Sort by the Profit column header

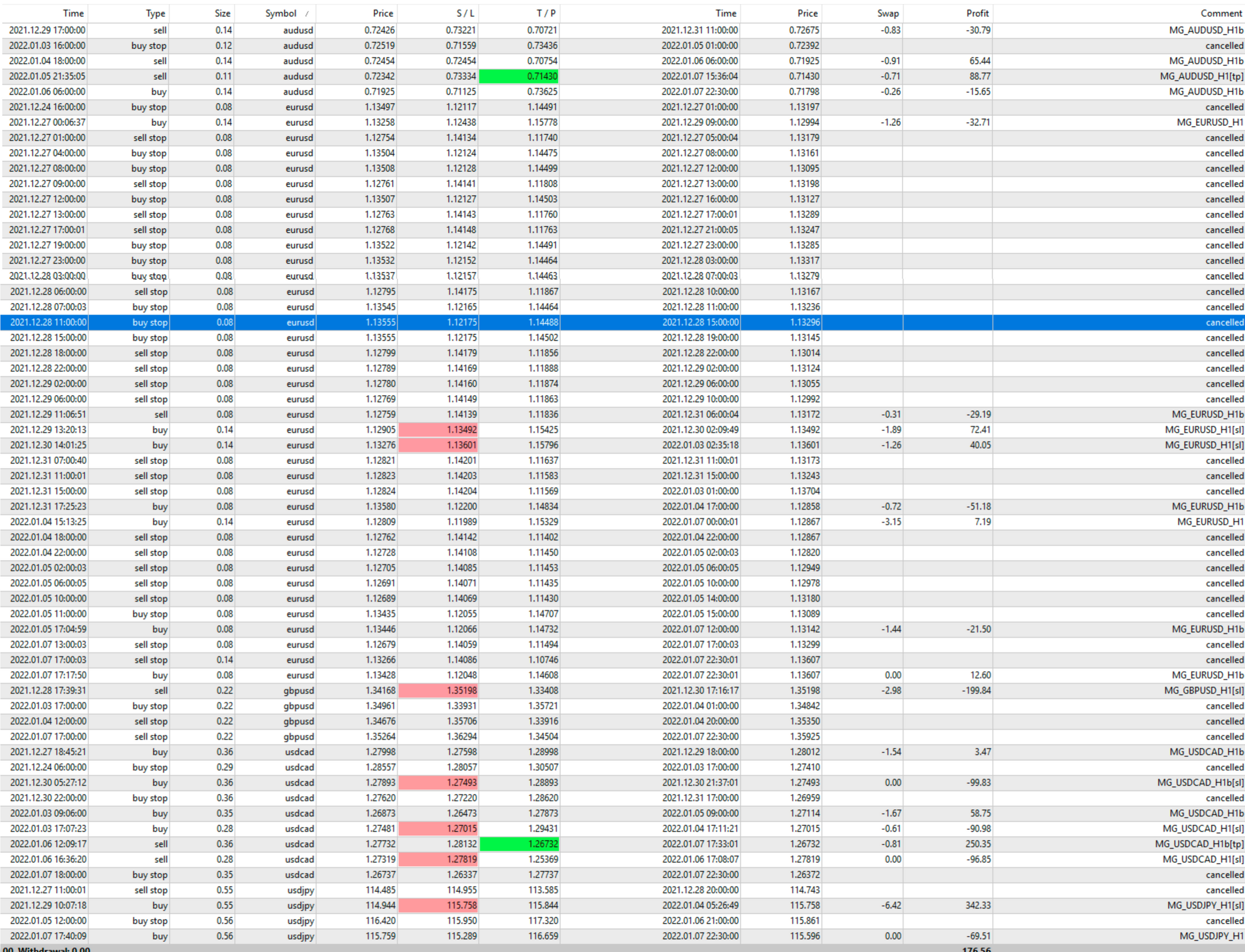pos(977,14)
